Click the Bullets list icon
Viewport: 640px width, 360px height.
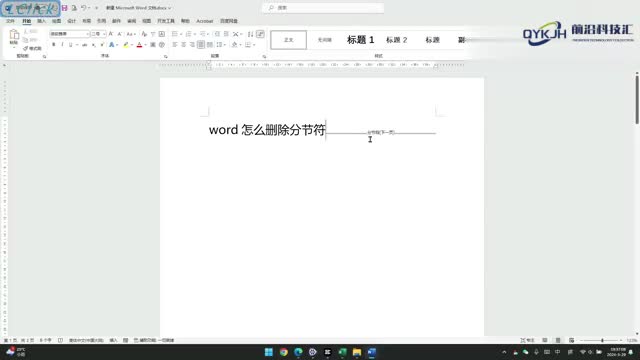coord(175,34)
